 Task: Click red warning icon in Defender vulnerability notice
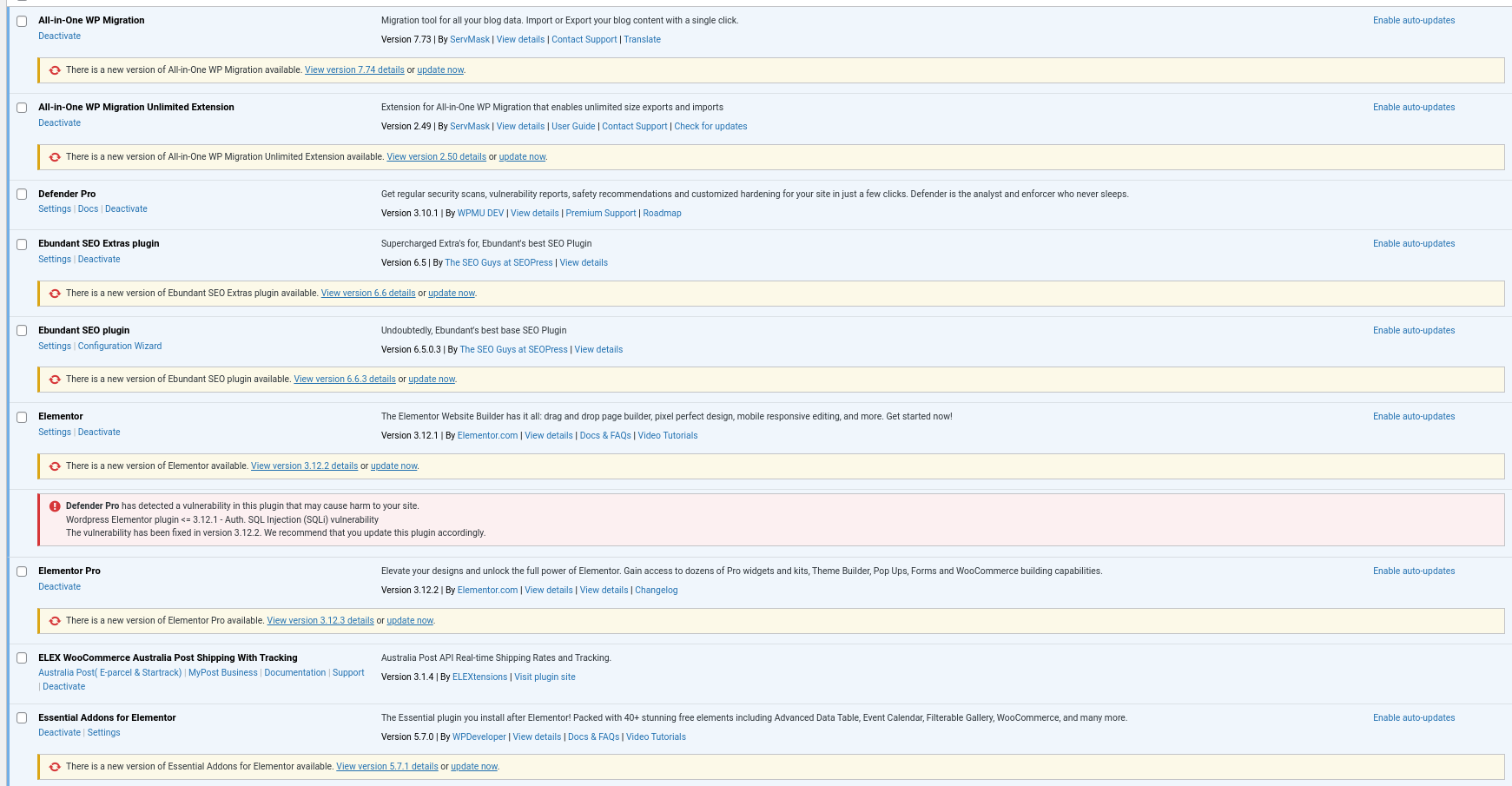click(x=55, y=506)
